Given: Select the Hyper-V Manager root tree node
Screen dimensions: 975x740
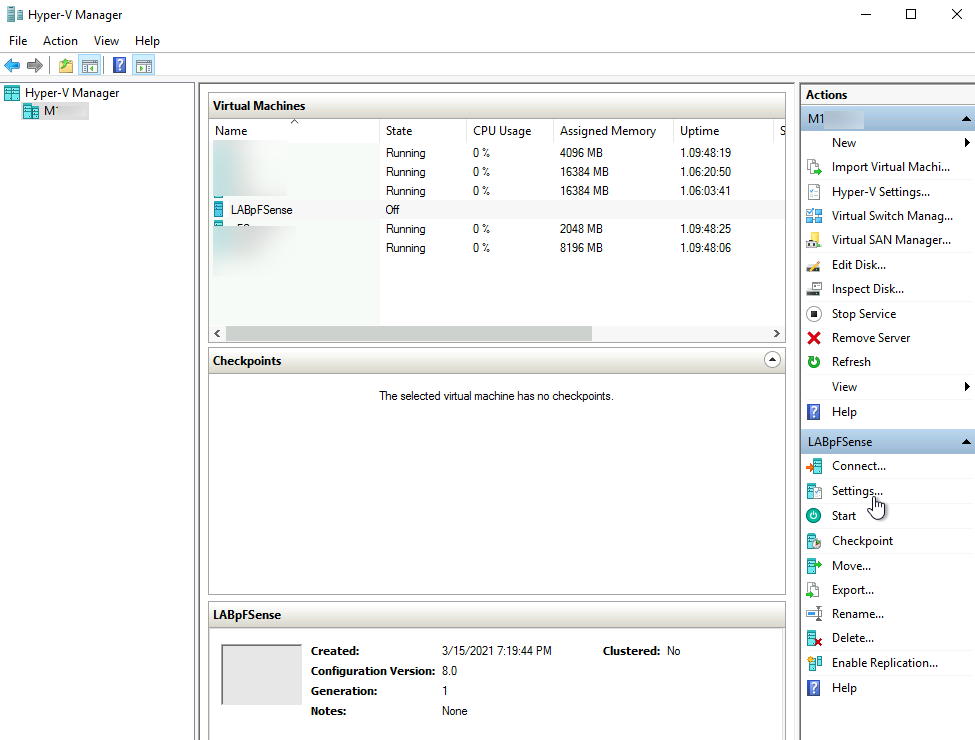Looking at the screenshot, I should (72, 93).
